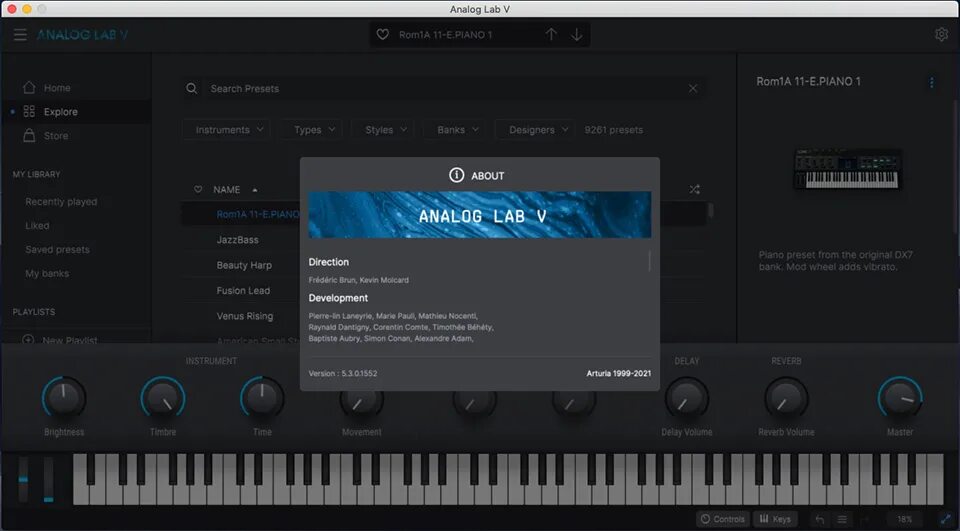Screen dimensions: 960x531
Task: Go to next preset with down arrow
Action: 577,35
